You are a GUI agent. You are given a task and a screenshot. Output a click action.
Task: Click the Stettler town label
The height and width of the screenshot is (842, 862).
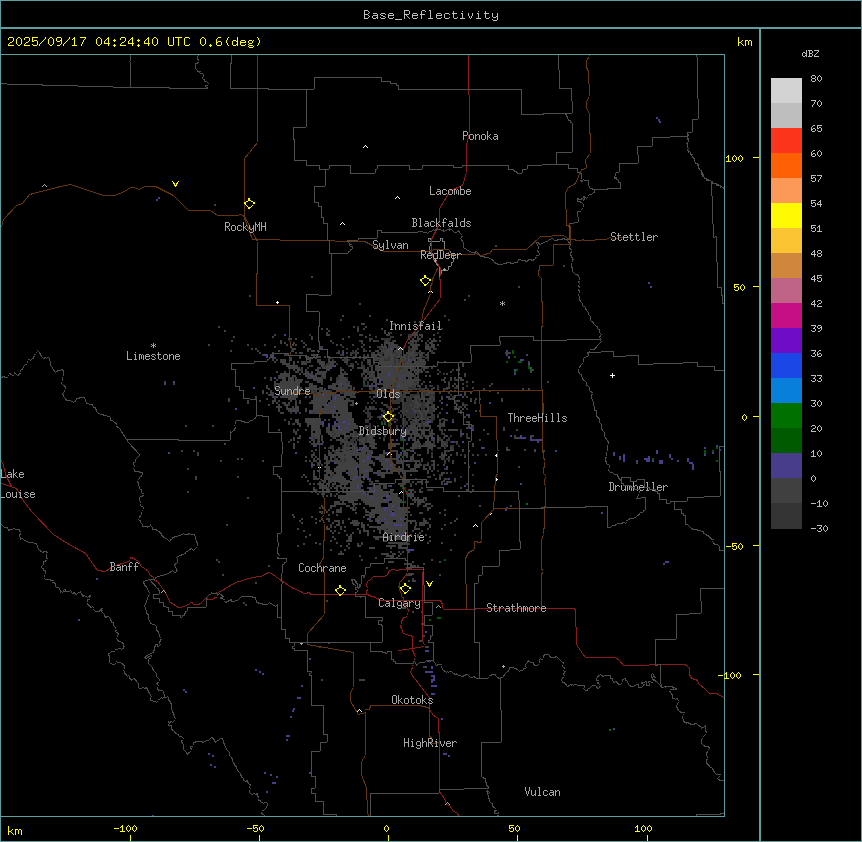634,237
